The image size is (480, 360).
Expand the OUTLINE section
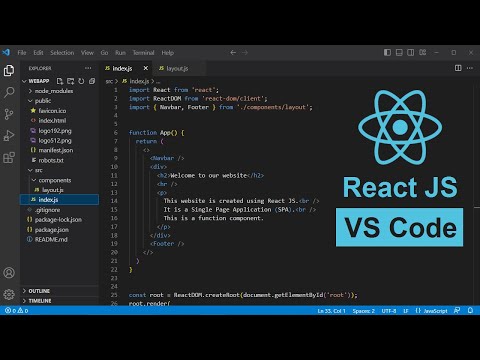(x=39, y=291)
